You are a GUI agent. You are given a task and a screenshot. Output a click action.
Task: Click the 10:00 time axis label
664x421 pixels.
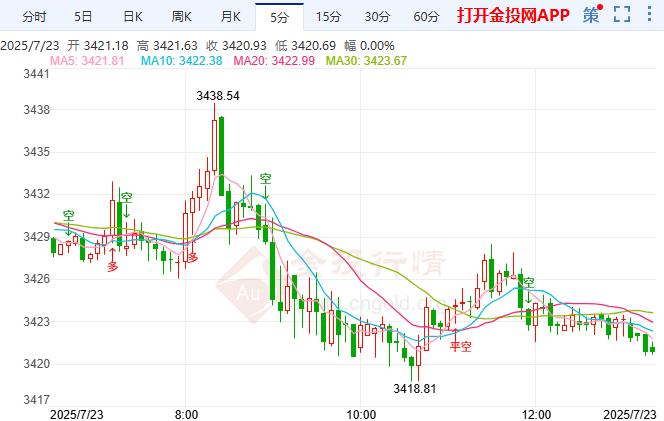[361, 415]
